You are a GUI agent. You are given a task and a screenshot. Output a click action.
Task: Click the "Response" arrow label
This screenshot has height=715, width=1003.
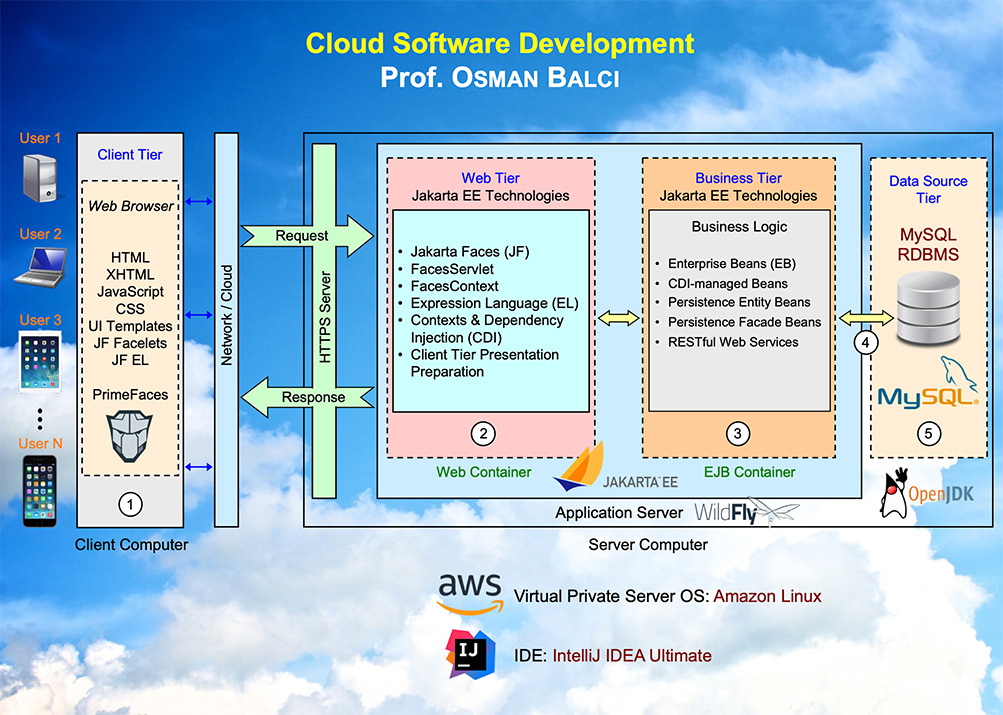(x=313, y=397)
